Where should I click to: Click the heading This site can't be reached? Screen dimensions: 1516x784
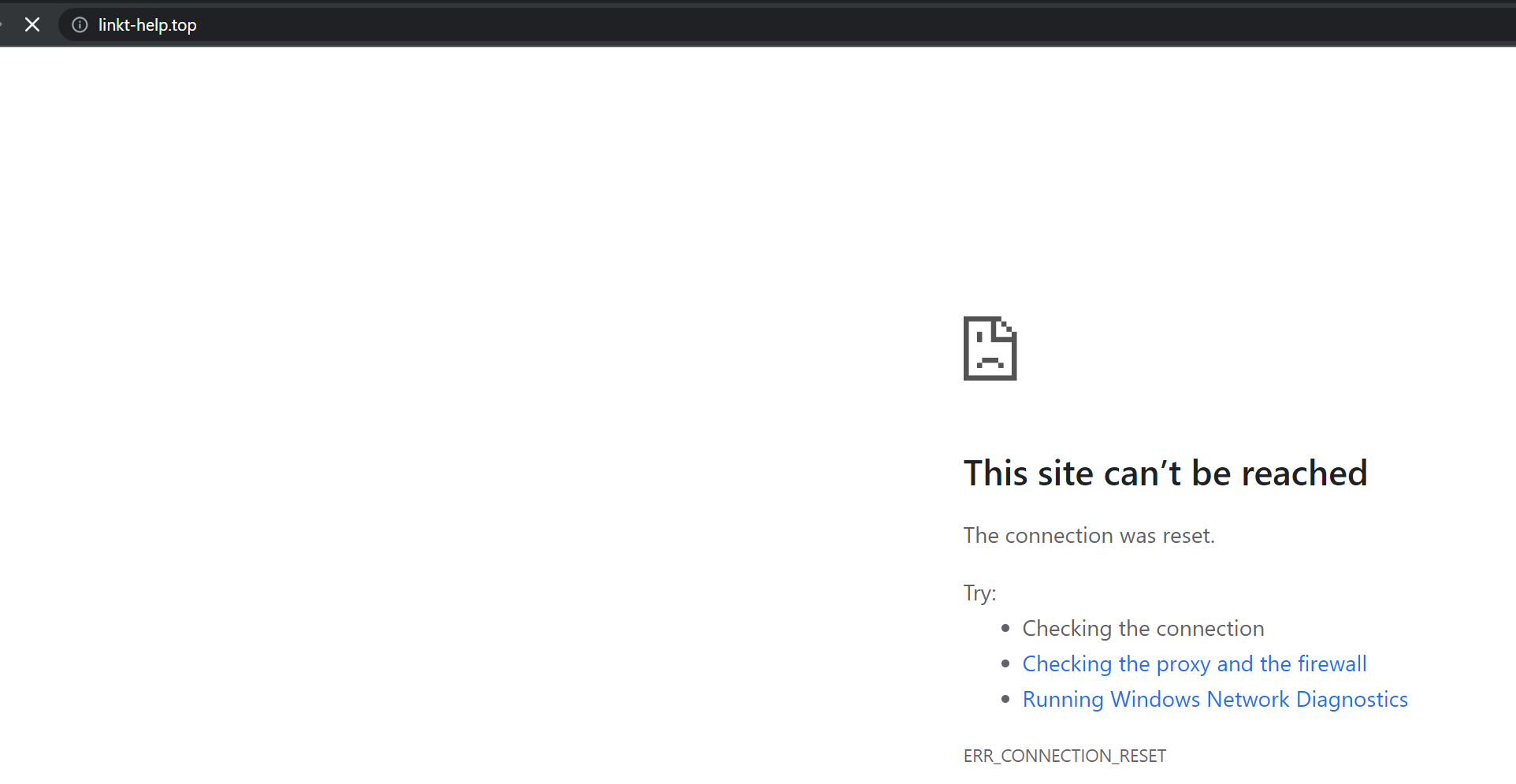click(1165, 473)
